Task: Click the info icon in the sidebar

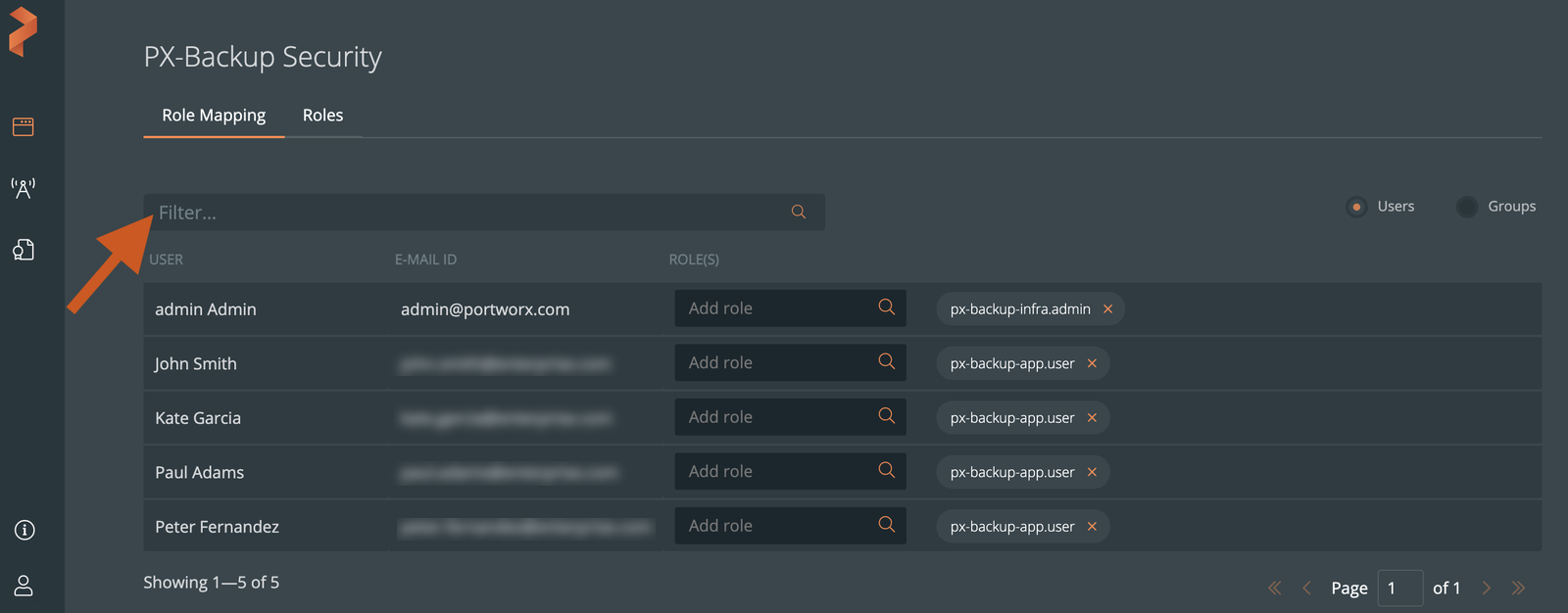Action: (24, 530)
